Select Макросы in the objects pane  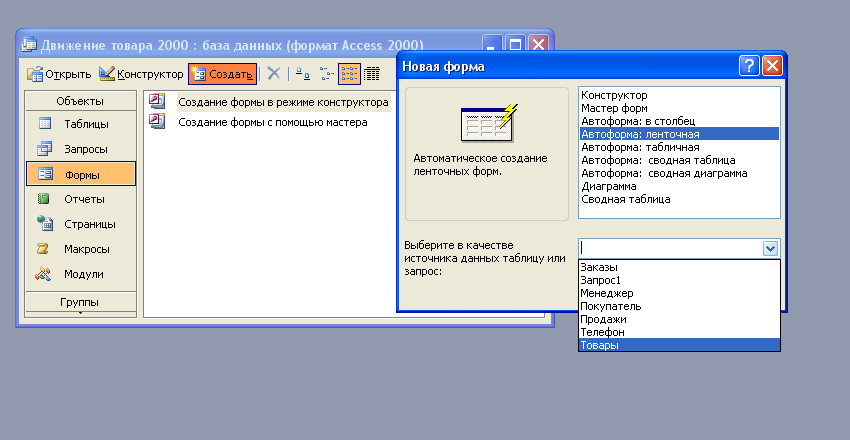coord(81,249)
